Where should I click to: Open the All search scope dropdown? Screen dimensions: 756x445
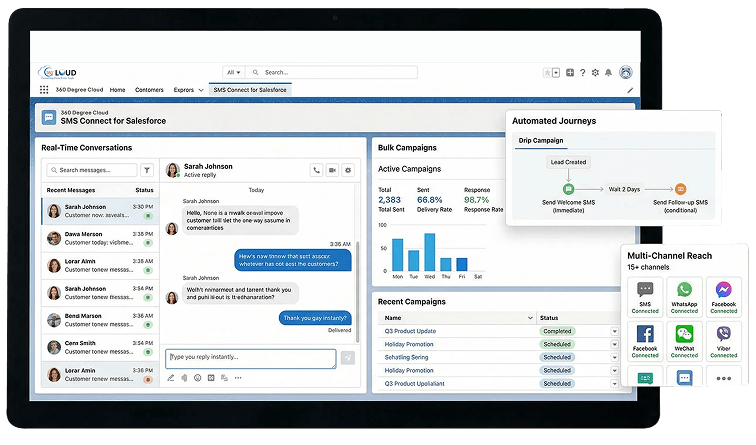[x=234, y=72]
